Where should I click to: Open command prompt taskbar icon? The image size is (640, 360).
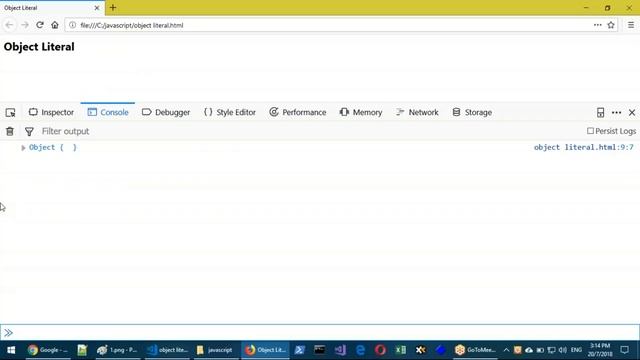pyautogui.click(x=320, y=350)
